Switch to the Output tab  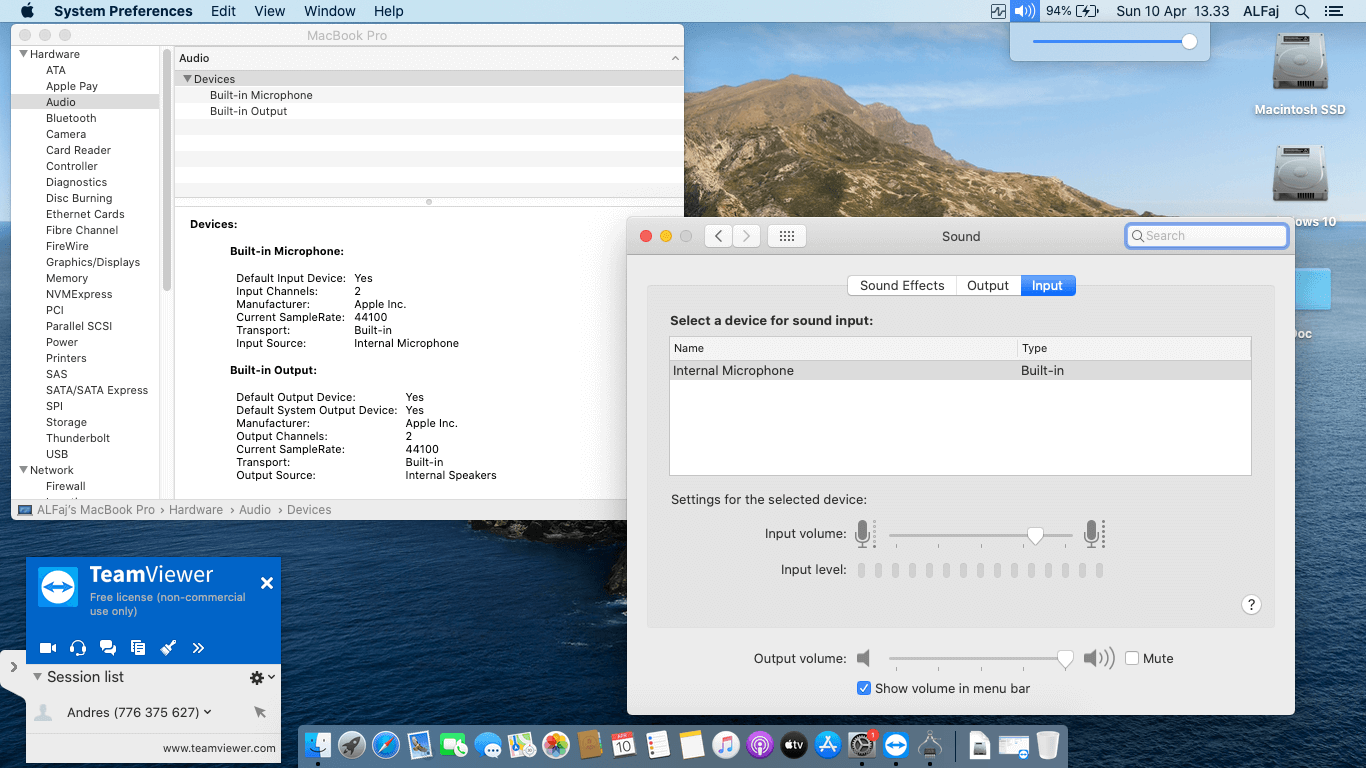[x=987, y=285]
